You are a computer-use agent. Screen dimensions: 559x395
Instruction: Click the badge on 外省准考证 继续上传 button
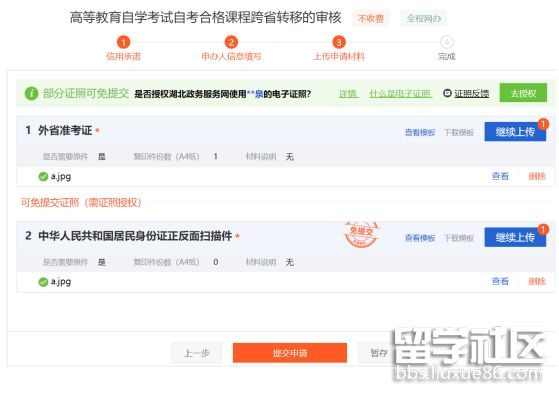(543, 124)
